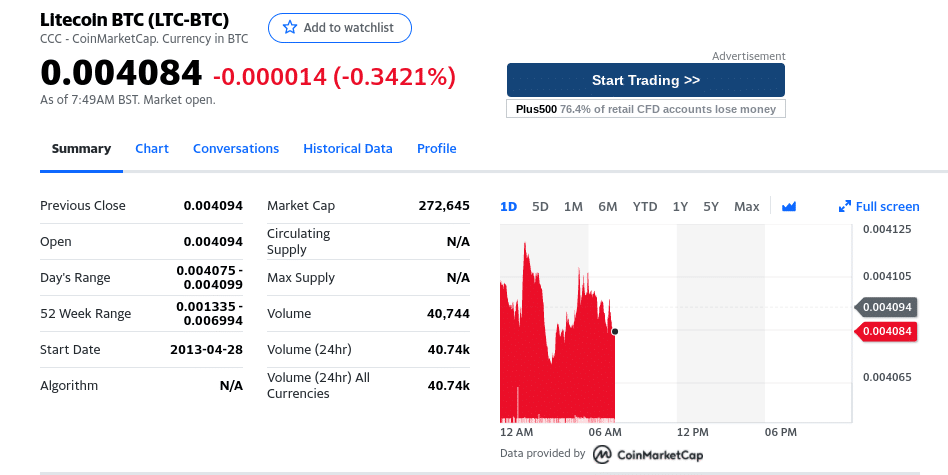Click the Market Cap value 272,645
The width and height of the screenshot is (948, 475).
point(444,205)
